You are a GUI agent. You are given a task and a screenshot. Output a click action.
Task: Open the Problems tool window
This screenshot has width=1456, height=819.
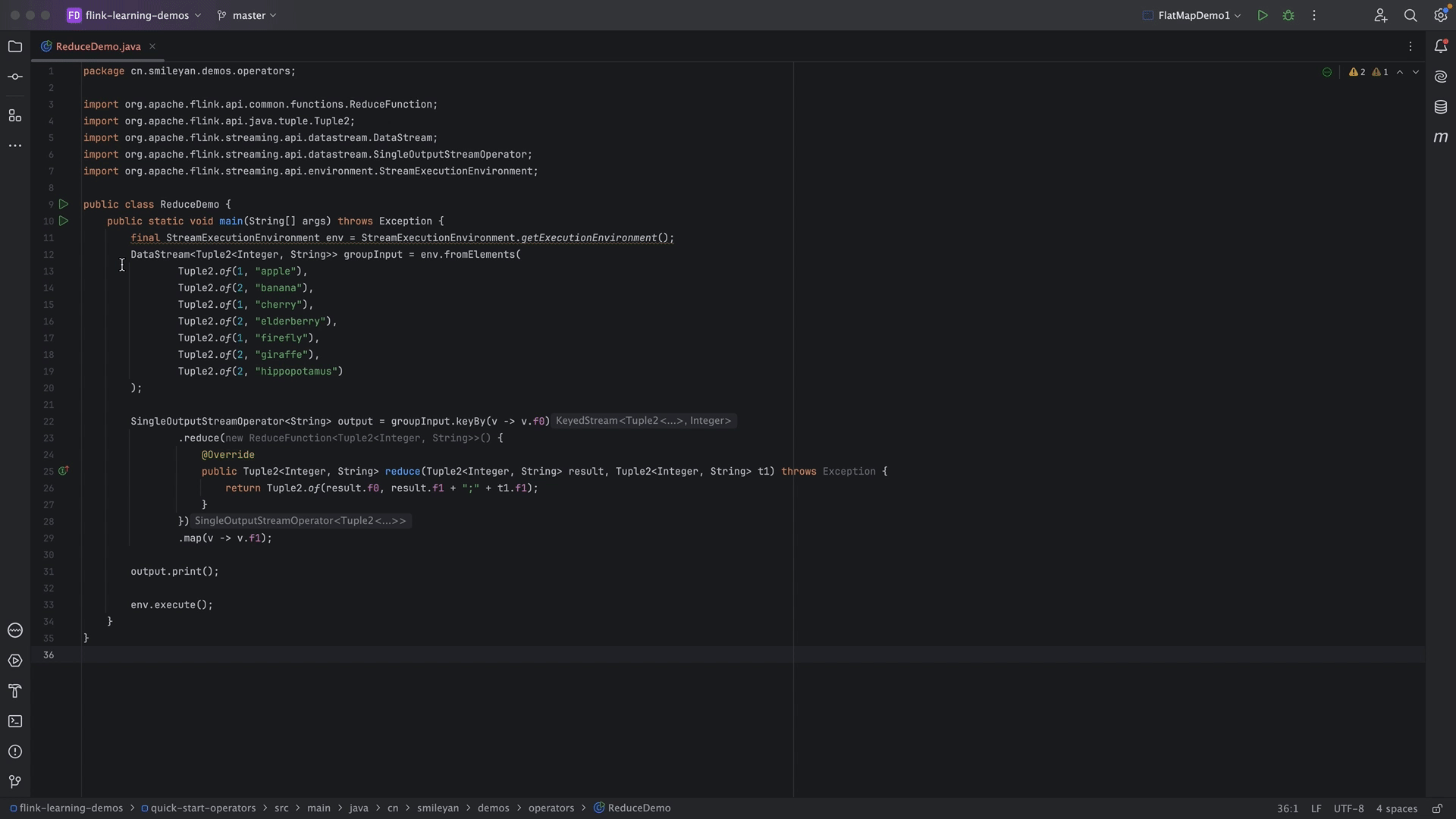pyautogui.click(x=15, y=752)
